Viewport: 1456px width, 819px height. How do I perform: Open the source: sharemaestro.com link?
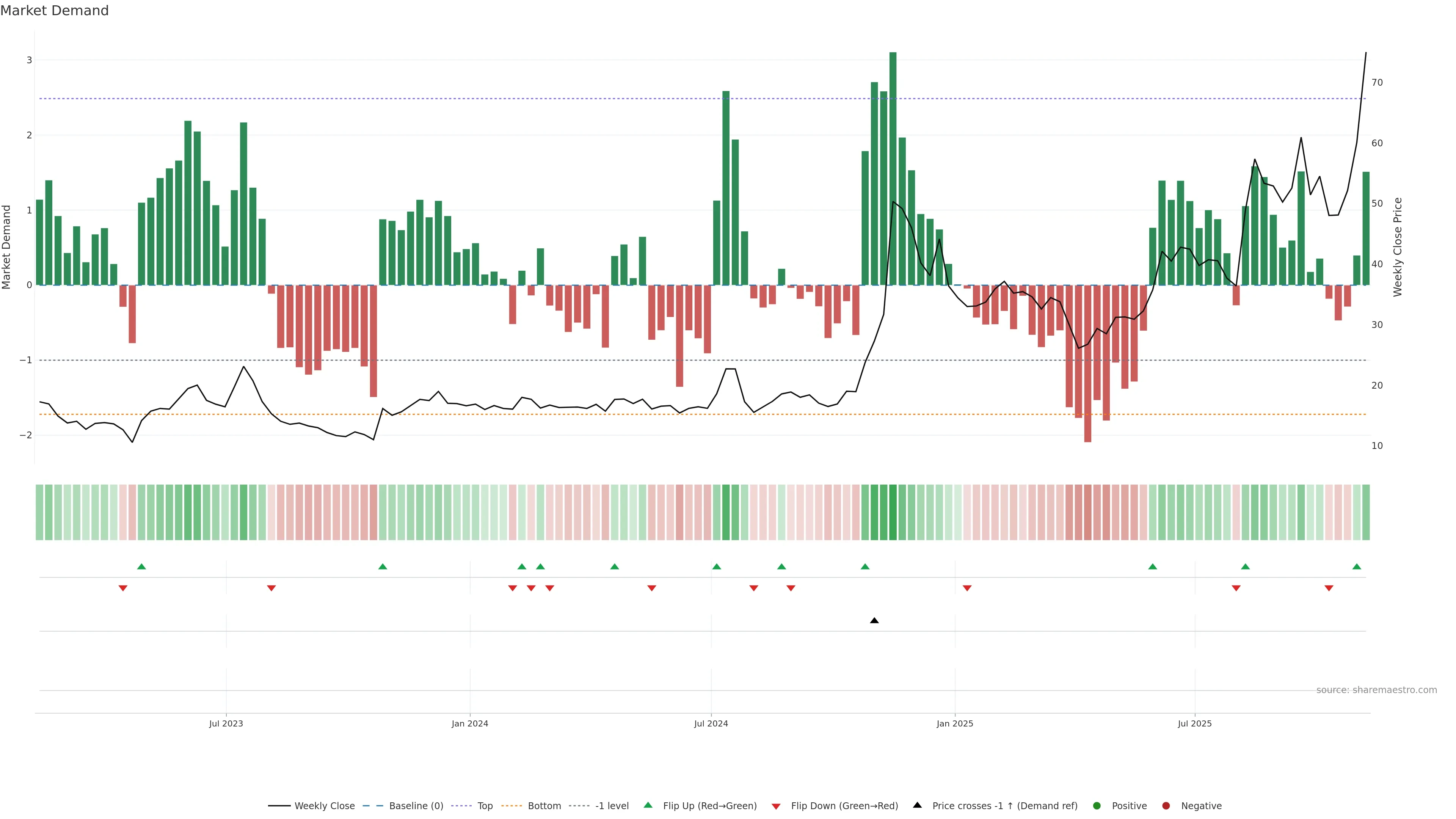1376,690
